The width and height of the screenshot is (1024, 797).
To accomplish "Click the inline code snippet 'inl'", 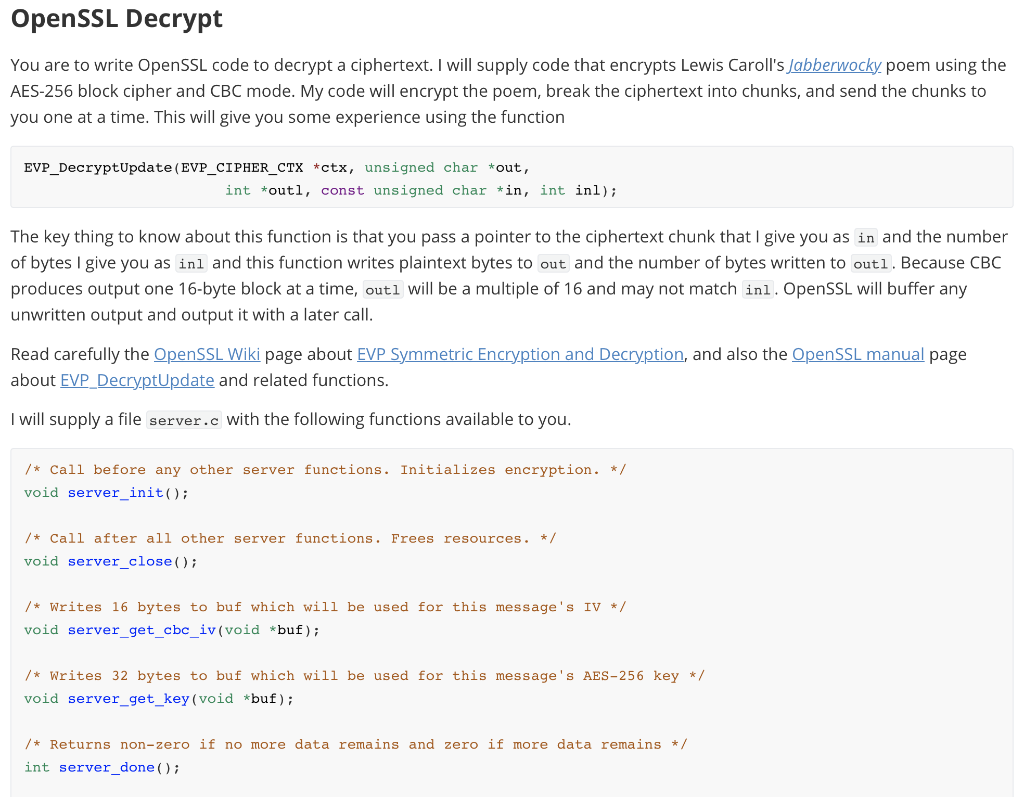I will click(193, 263).
